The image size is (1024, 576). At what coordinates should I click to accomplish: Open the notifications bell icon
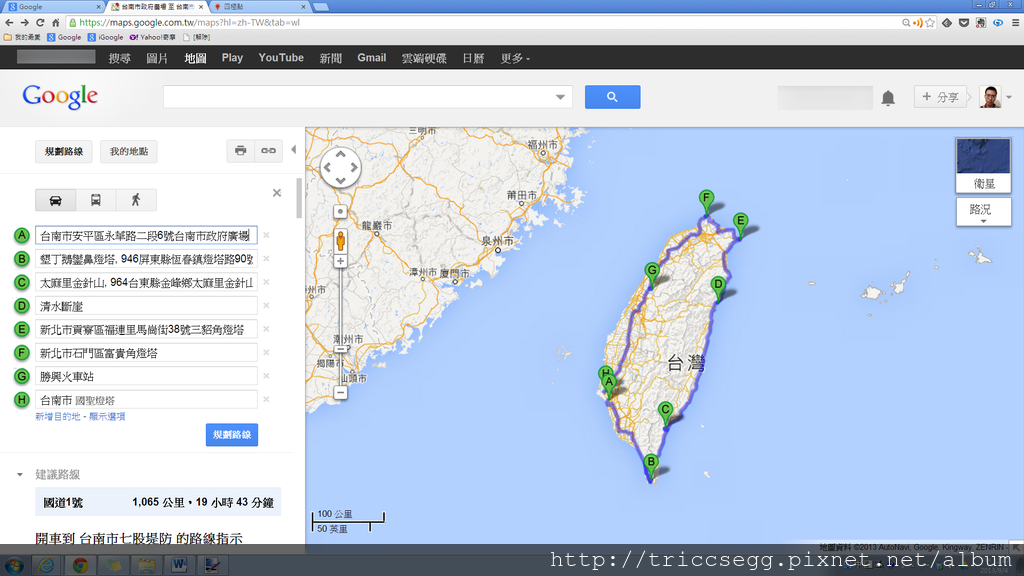click(888, 98)
